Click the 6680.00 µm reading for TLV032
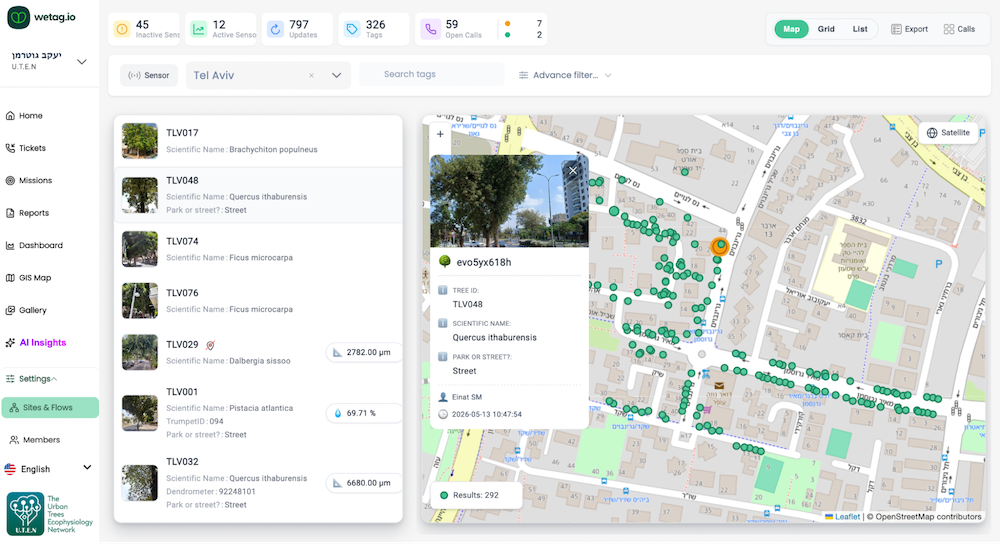1000x544 pixels. point(363,483)
